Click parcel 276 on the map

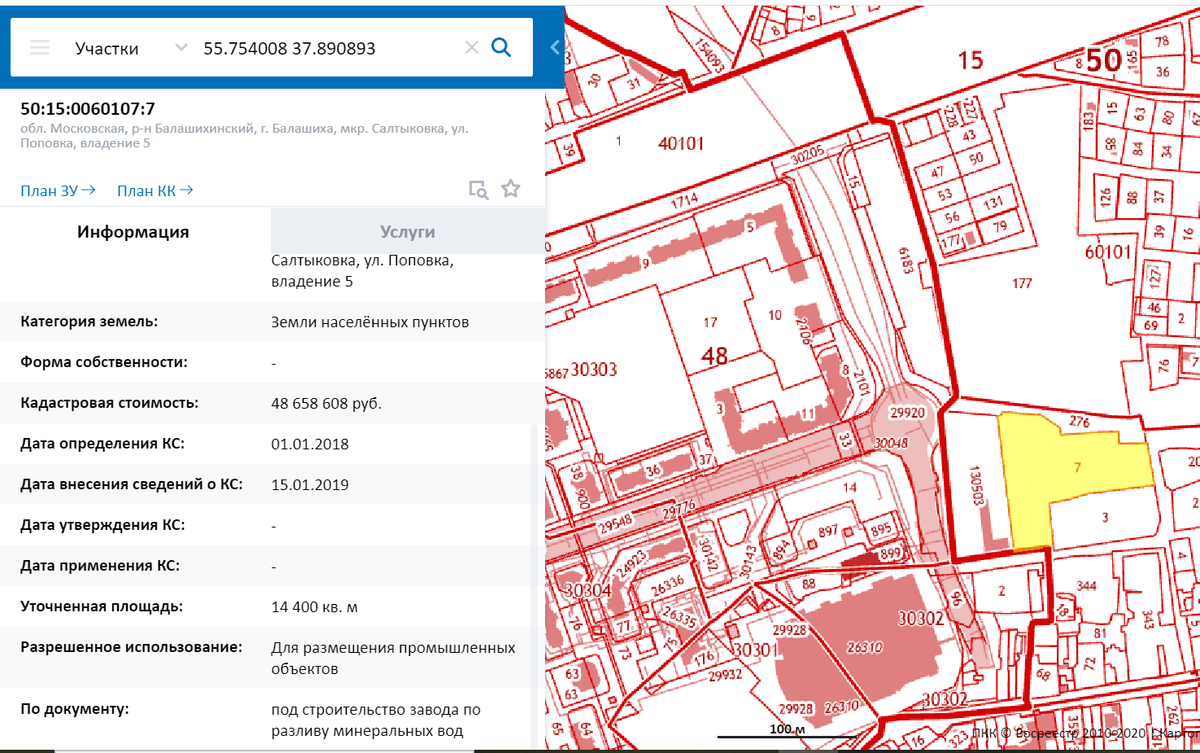(1079, 423)
